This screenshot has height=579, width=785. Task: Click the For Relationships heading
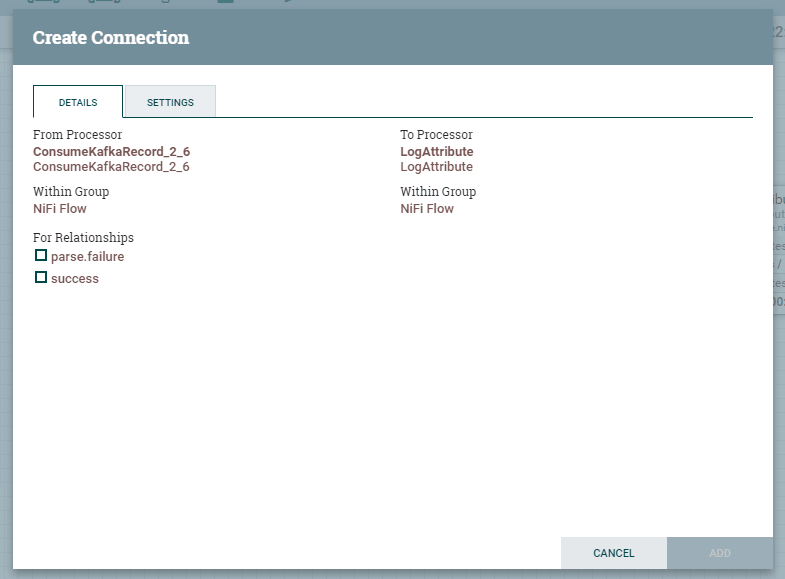tap(84, 238)
